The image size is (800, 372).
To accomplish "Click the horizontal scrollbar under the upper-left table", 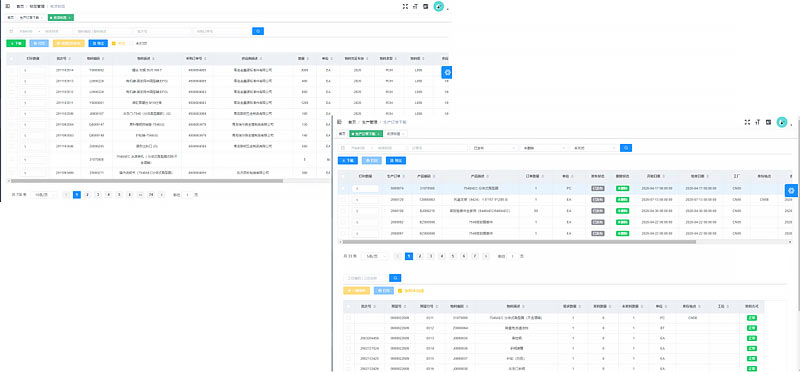I will (147, 181).
